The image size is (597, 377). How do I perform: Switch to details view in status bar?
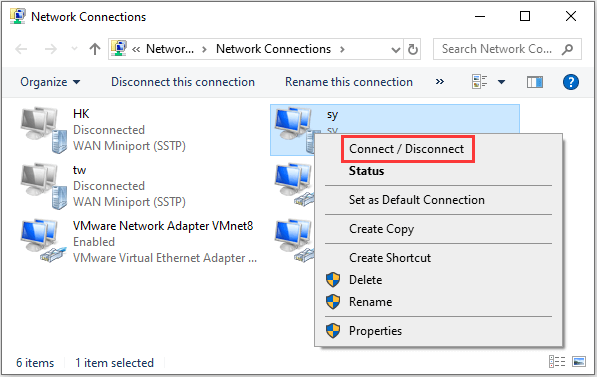click(x=557, y=361)
